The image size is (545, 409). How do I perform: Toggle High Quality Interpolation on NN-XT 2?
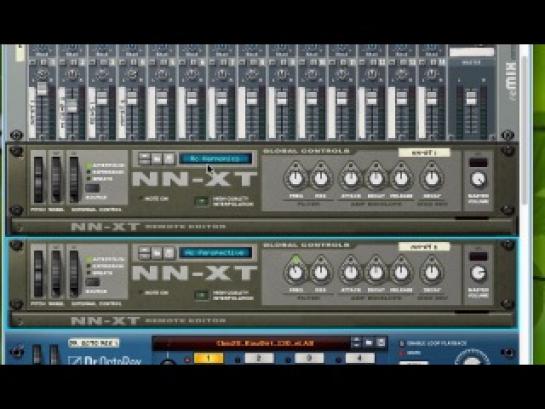click(202, 295)
